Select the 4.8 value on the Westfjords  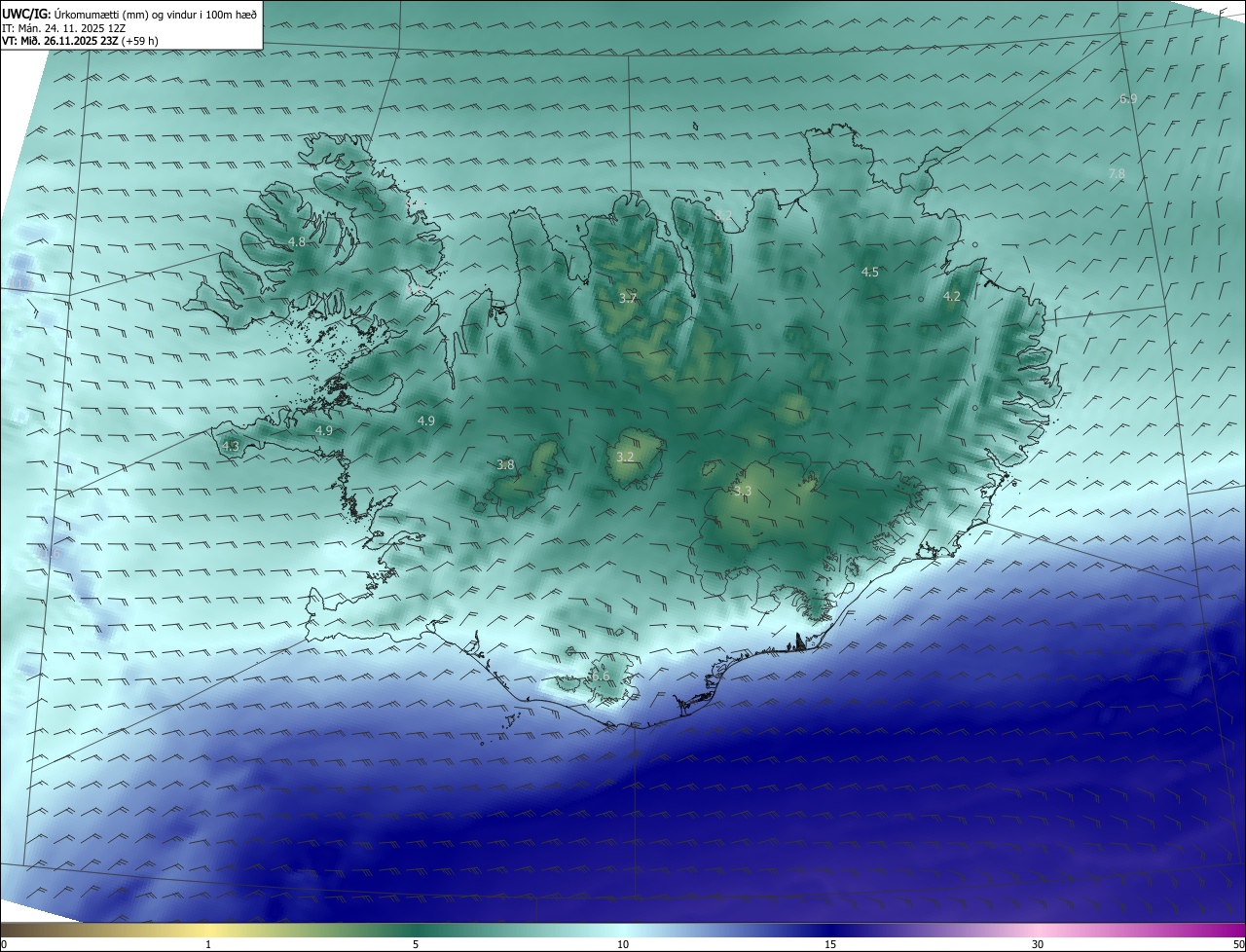297,241
